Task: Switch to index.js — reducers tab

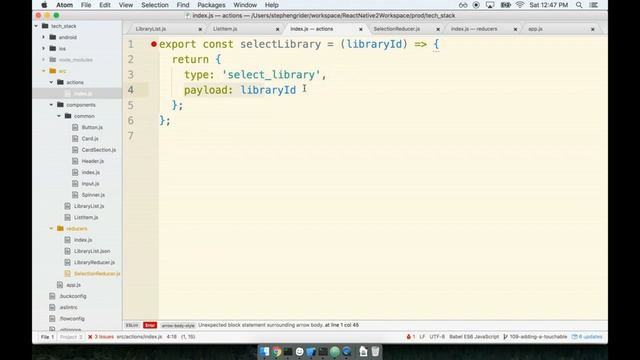Action: [474, 29]
